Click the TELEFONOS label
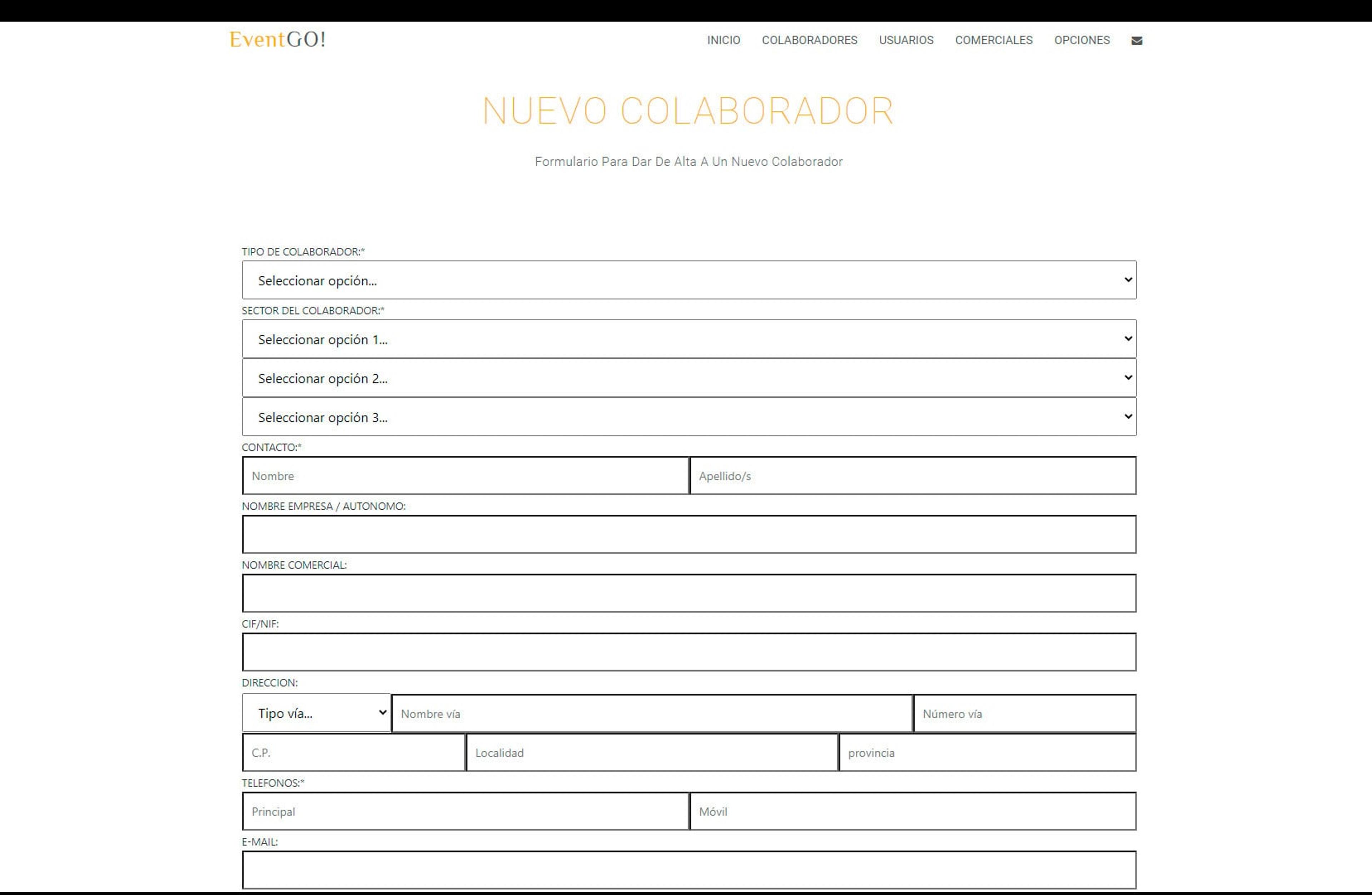The height and width of the screenshot is (895, 1372). (x=273, y=783)
